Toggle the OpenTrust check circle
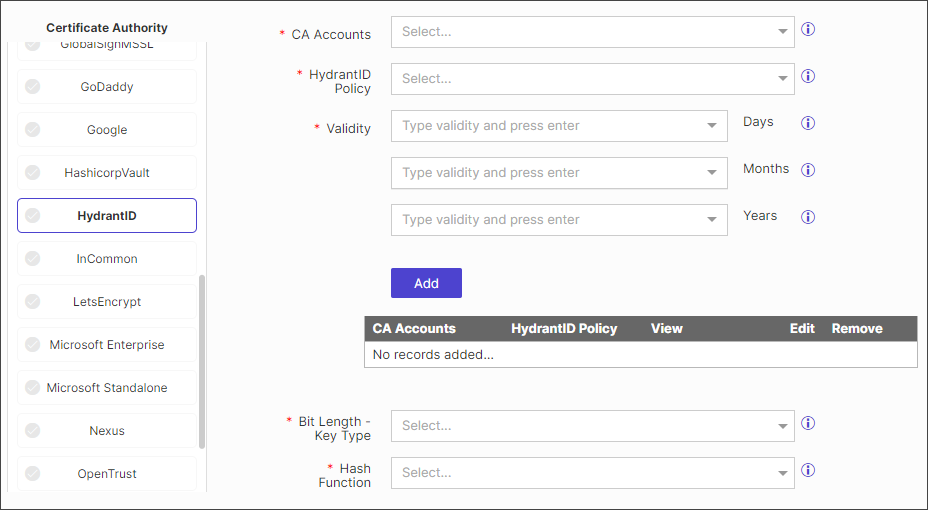The image size is (928, 510). point(33,473)
